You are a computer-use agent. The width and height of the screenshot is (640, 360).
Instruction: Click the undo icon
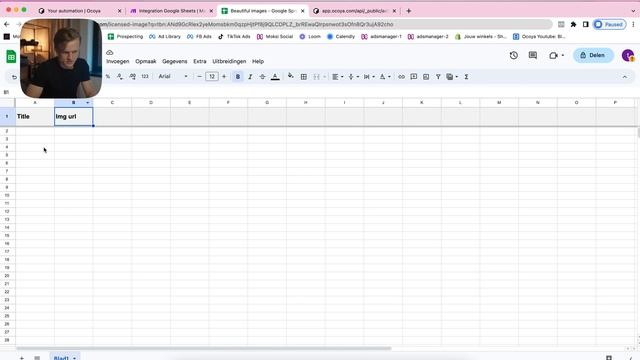[x=14, y=77]
